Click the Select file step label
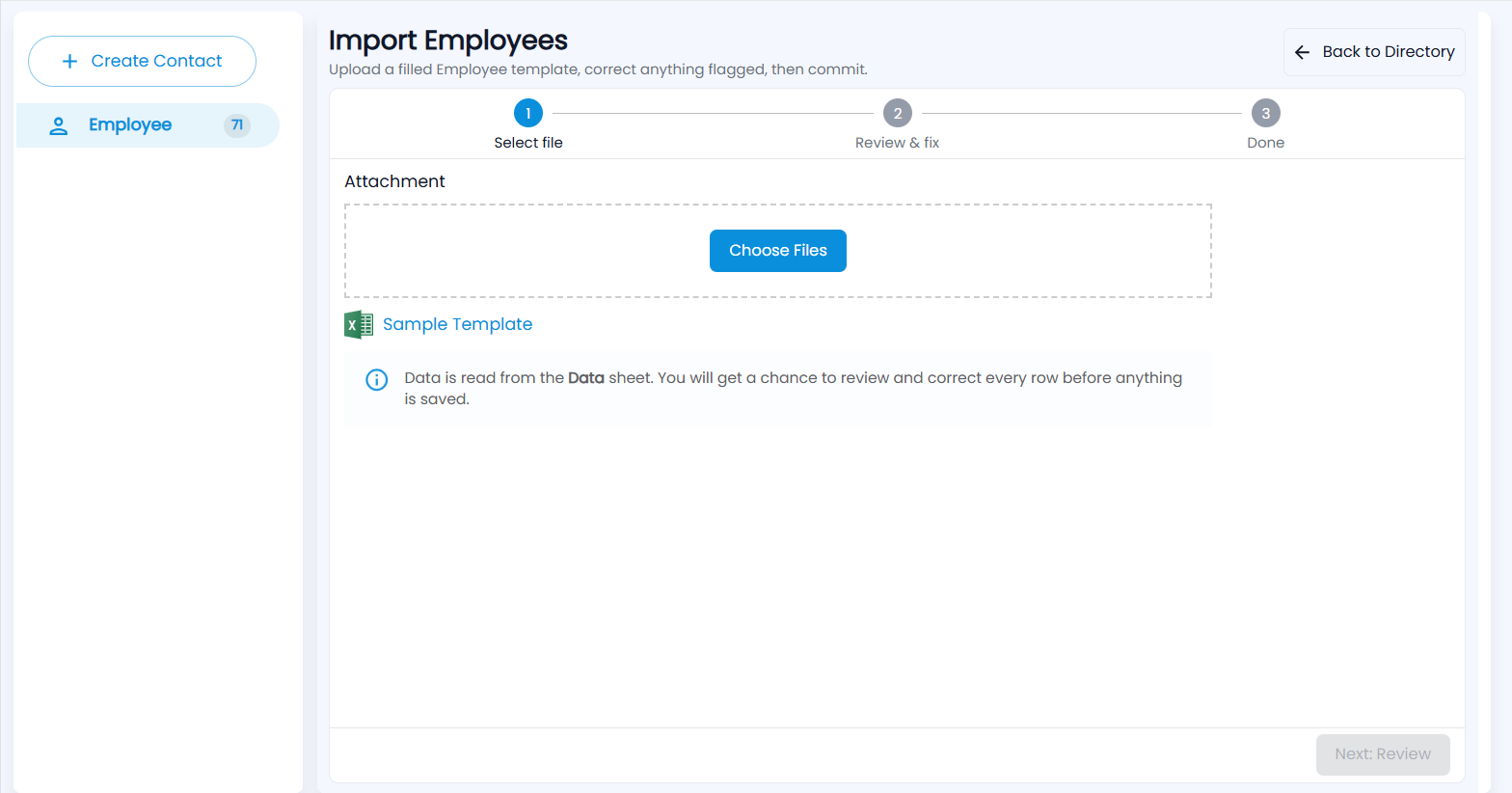The height and width of the screenshot is (793, 1512). tap(528, 143)
